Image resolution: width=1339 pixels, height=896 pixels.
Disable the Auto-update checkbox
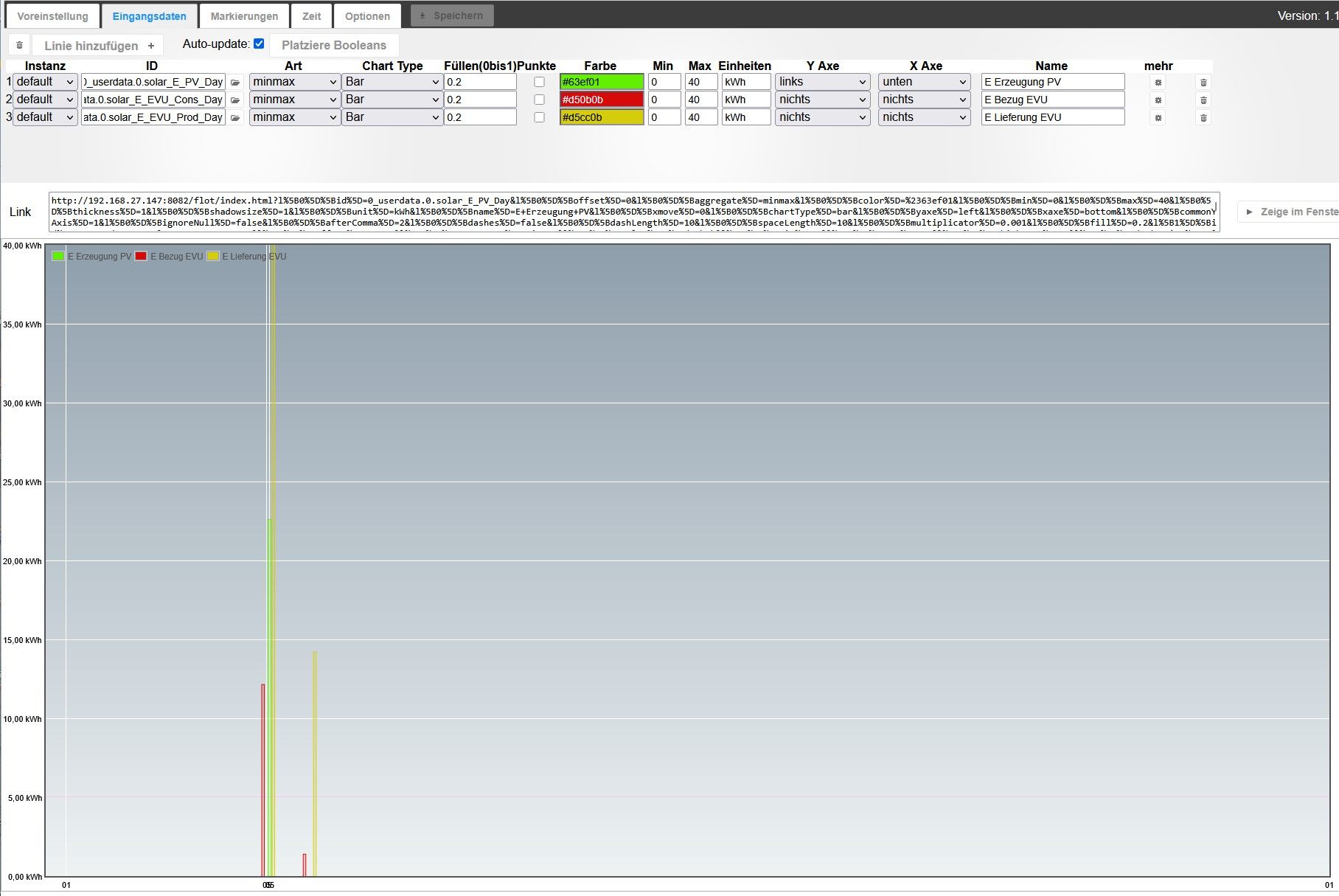[x=259, y=44]
